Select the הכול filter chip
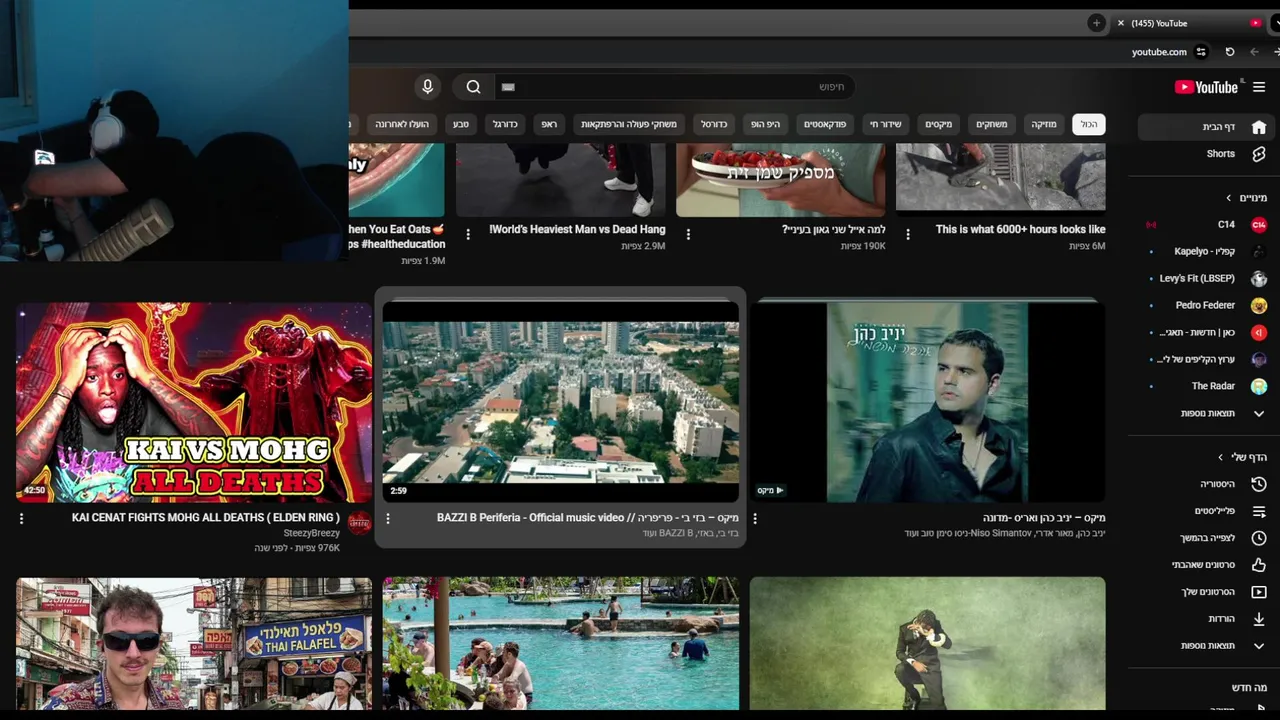Image resolution: width=1280 pixels, height=720 pixels. click(x=1088, y=124)
